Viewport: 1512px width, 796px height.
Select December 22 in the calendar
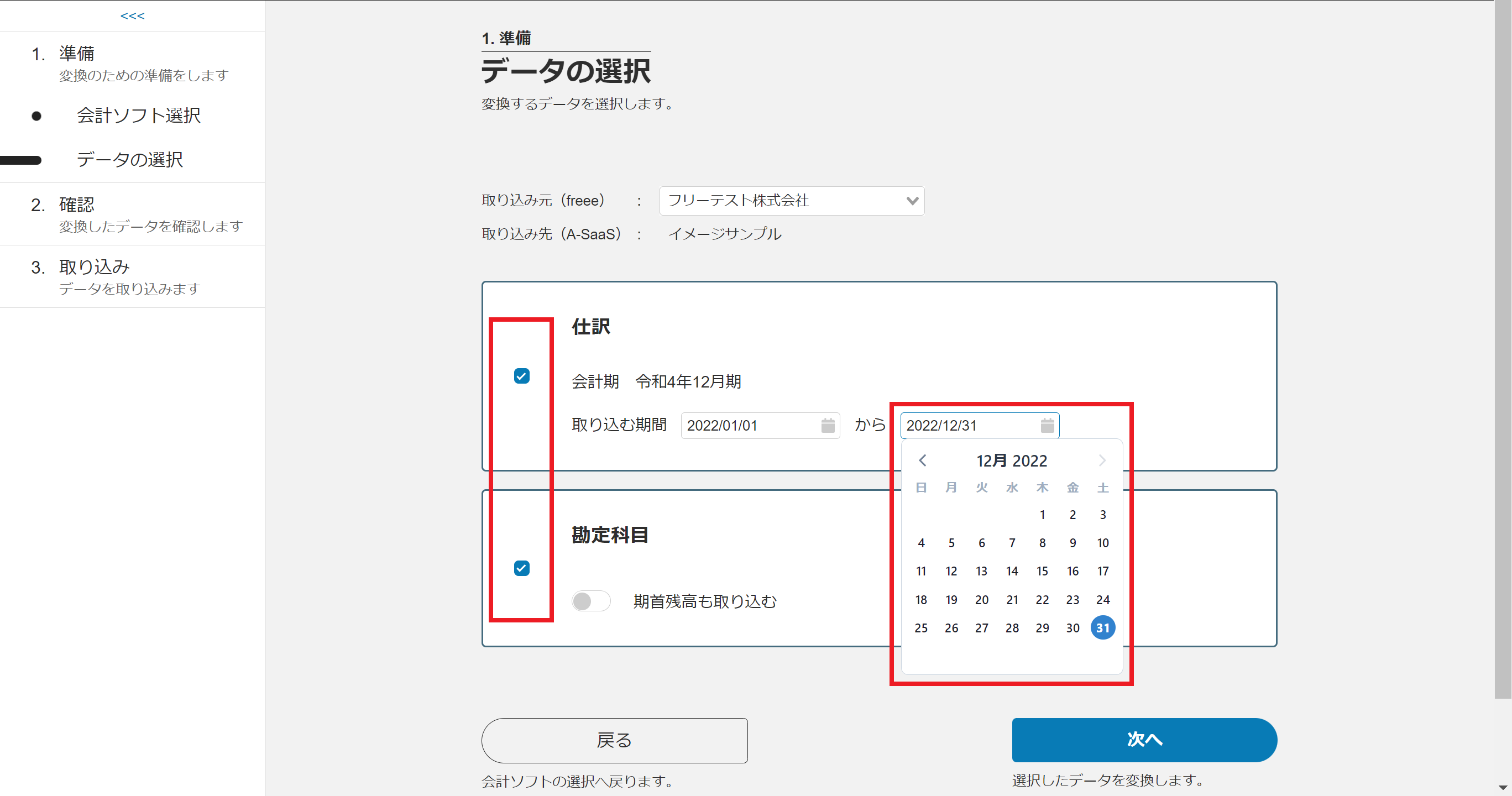pyautogui.click(x=1043, y=600)
